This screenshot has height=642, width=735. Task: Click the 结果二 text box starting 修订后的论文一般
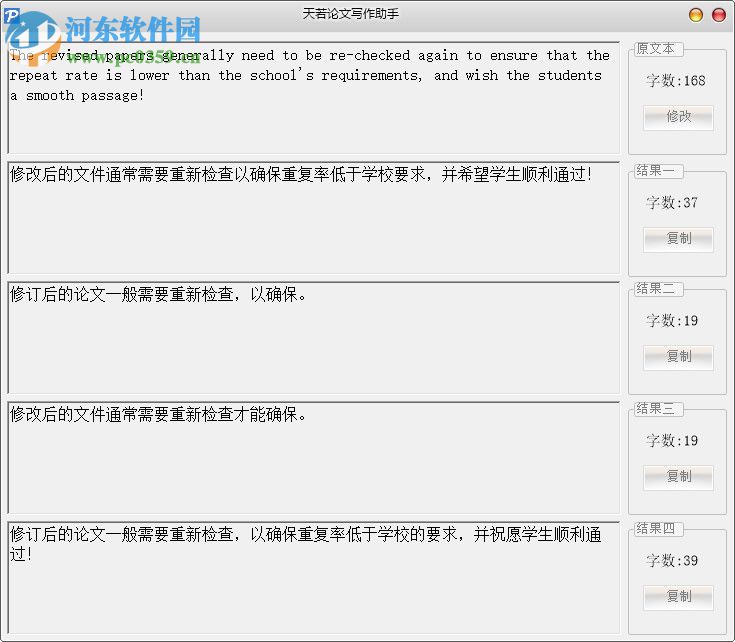(x=314, y=337)
